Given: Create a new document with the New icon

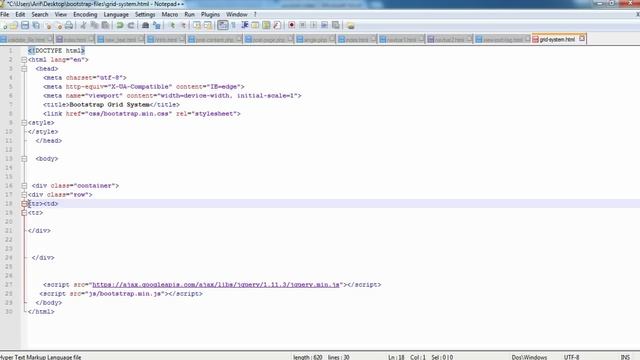Looking at the screenshot, I should click(x=4, y=25).
